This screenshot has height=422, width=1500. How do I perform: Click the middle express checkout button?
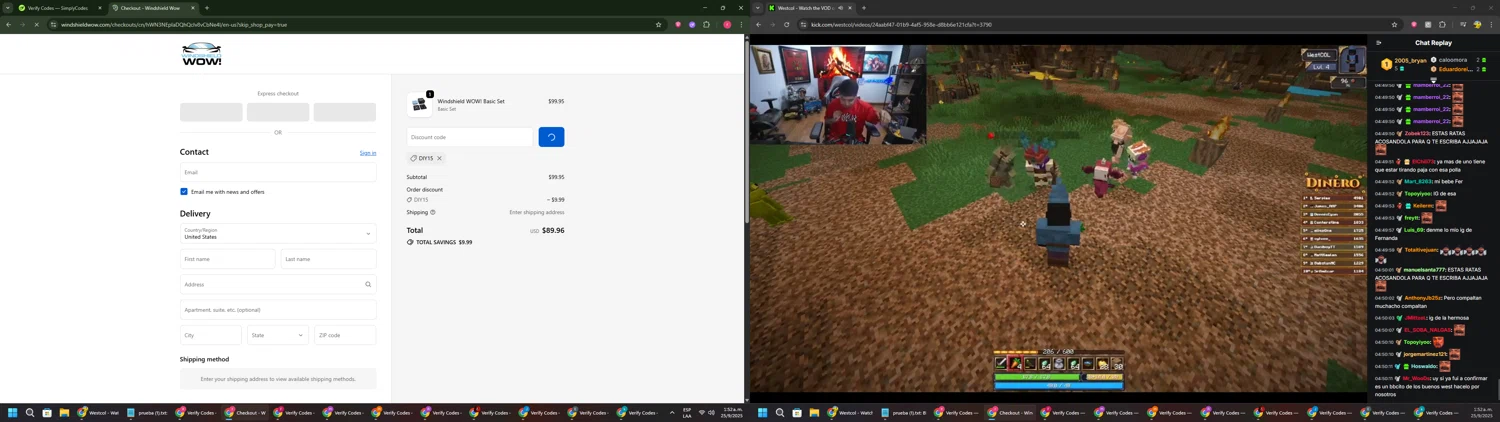pyautogui.click(x=278, y=112)
